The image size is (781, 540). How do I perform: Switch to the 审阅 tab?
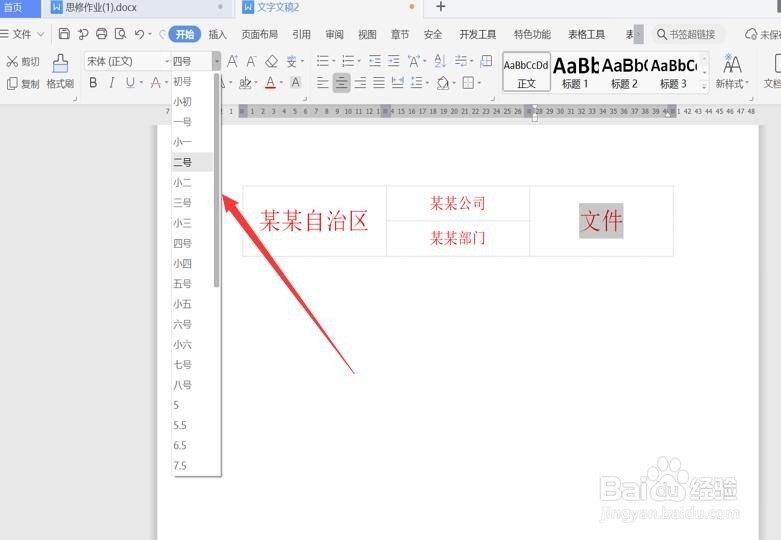pos(334,34)
